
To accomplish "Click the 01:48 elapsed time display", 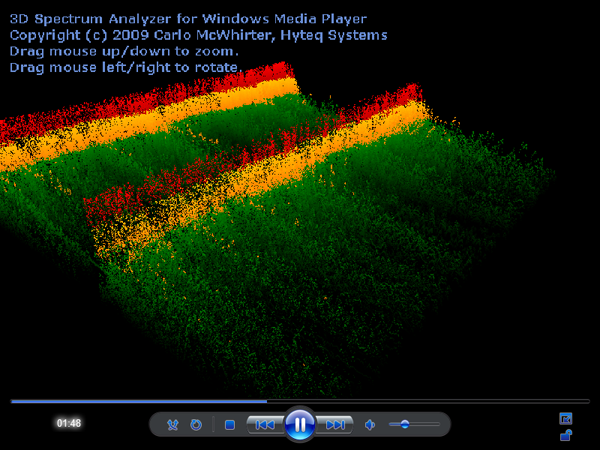I will pyautogui.click(x=69, y=423).
